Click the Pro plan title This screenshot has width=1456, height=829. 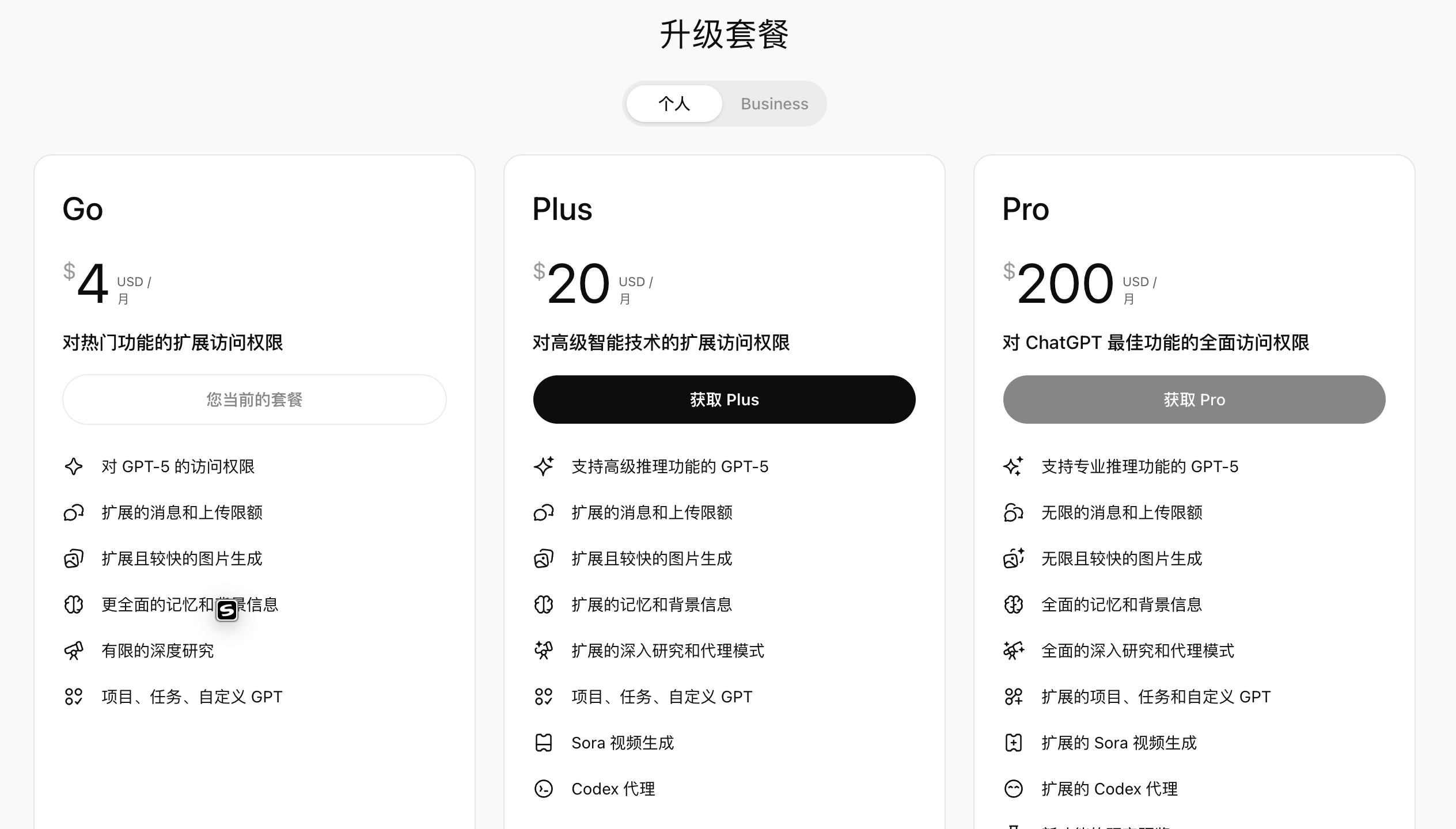pos(1026,209)
